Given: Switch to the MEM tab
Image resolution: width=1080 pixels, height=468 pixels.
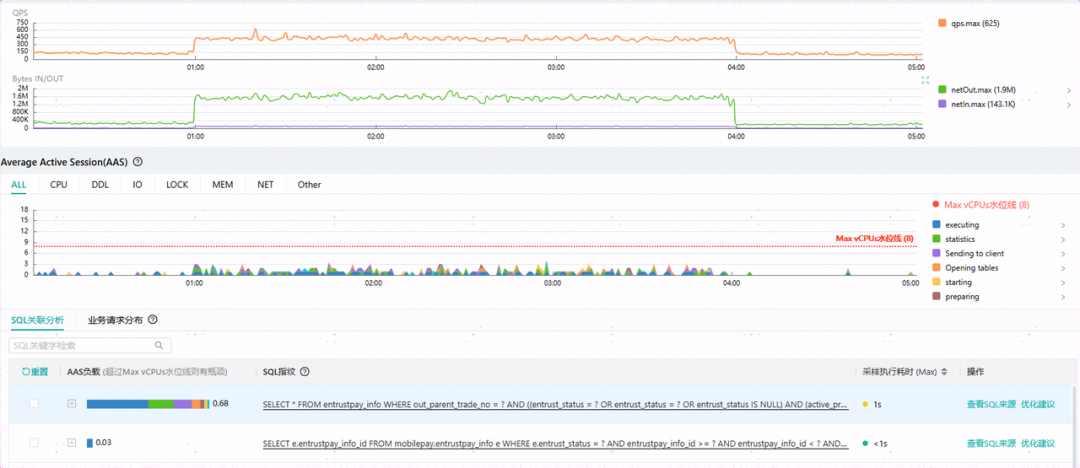Looking at the screenshot, I should [222, 185].
